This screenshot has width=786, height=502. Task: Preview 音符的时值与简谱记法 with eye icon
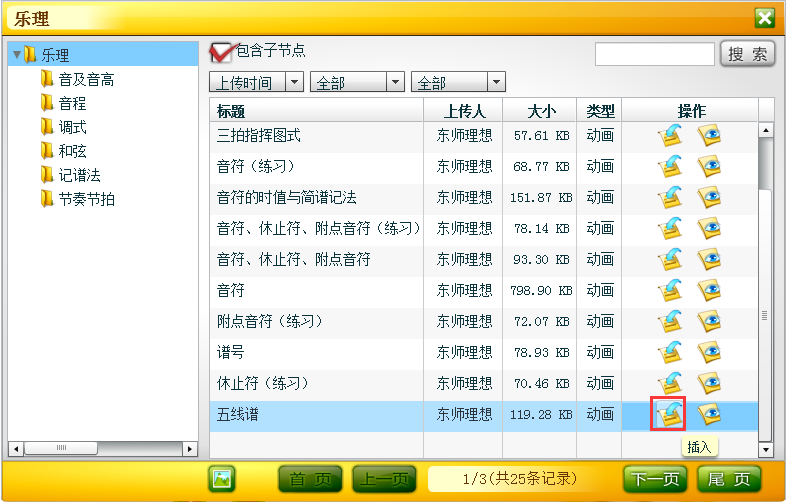[x=709, y=198]
